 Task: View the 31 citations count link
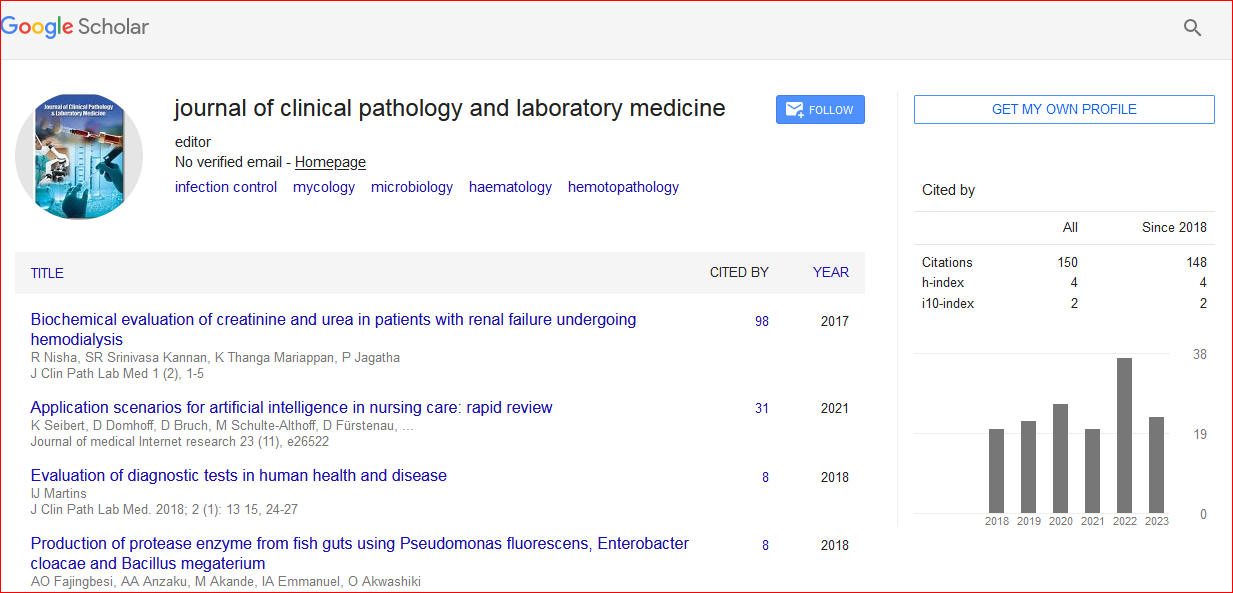click(x=762, y=409)
